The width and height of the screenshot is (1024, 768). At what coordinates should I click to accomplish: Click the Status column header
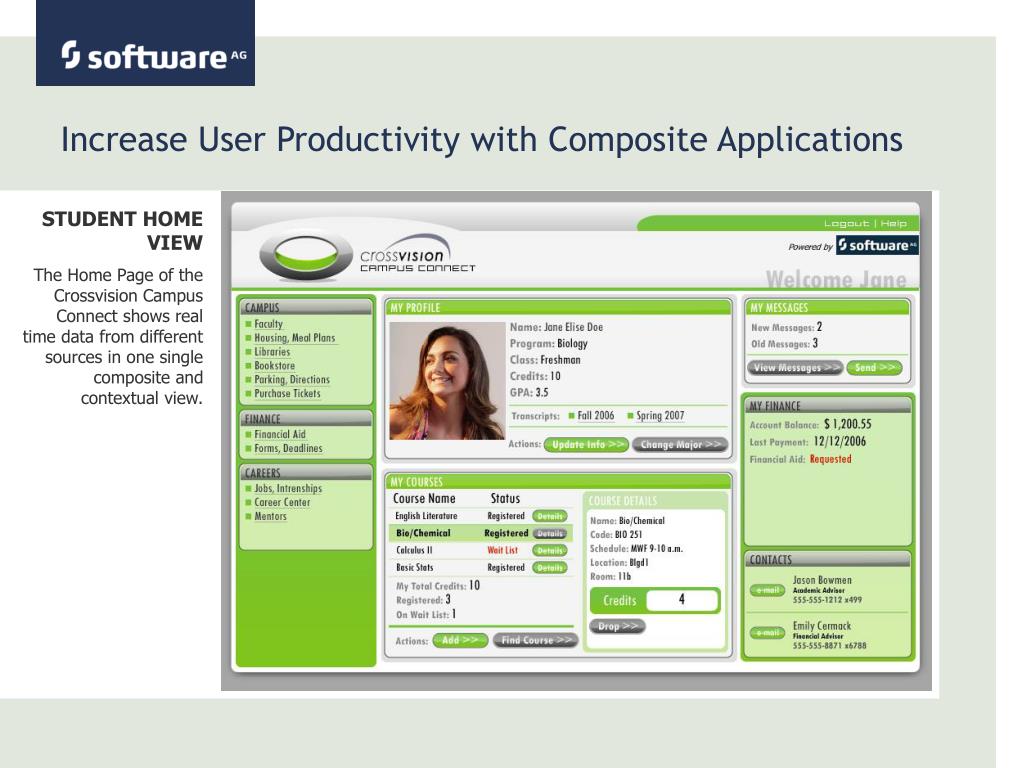(x=505, y=498)
